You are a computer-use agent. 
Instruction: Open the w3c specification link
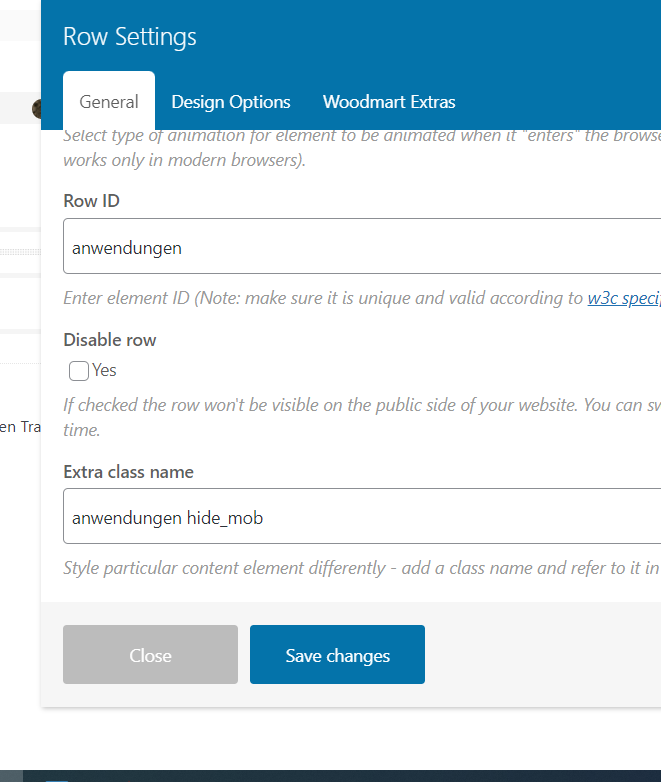tap(624, 298)
